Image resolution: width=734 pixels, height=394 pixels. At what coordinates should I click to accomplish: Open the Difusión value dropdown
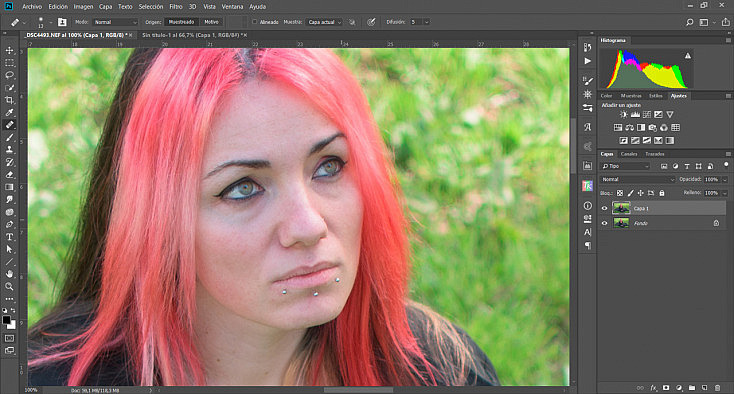(426, 22)
